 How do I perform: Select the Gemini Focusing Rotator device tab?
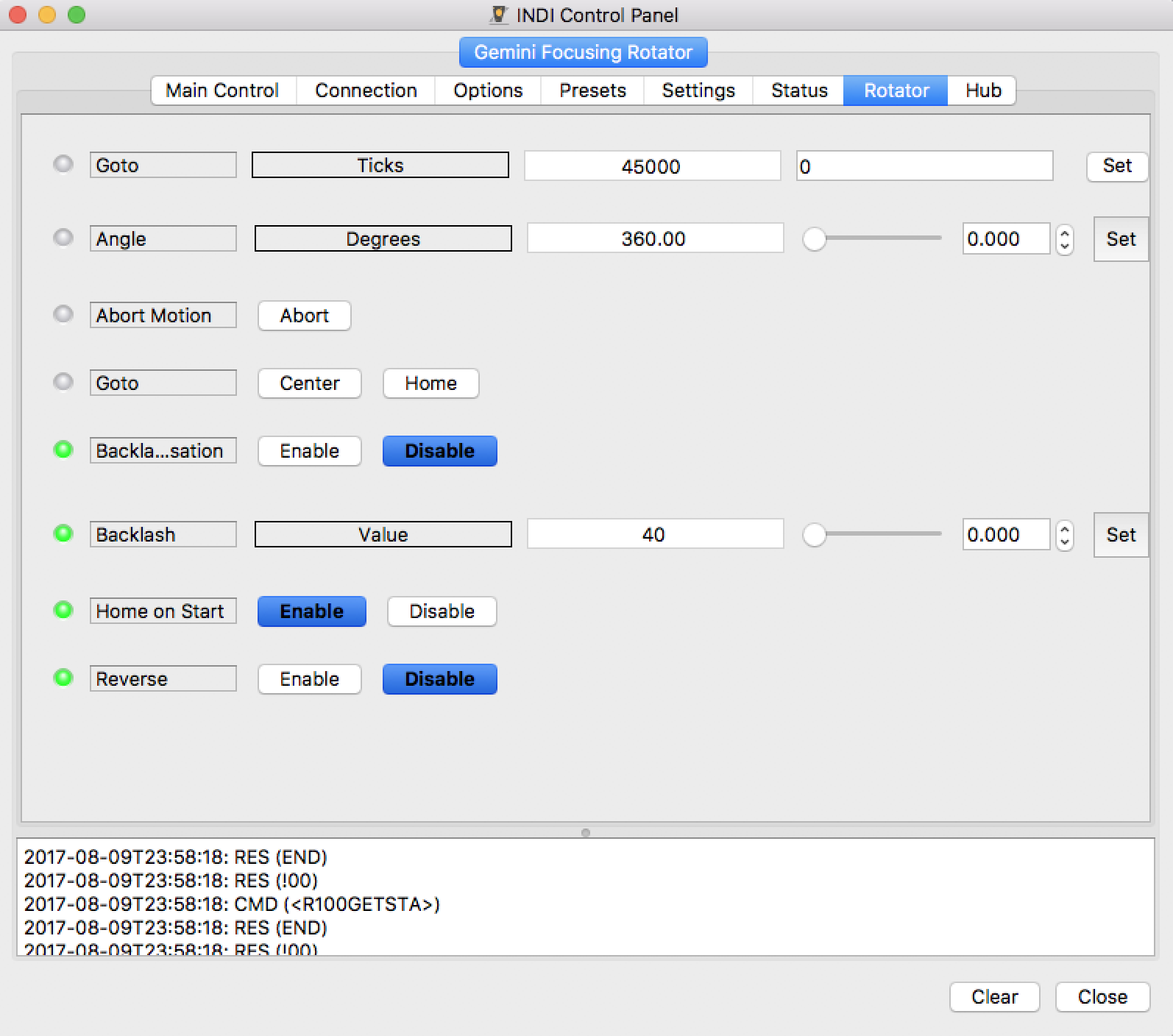584,52
